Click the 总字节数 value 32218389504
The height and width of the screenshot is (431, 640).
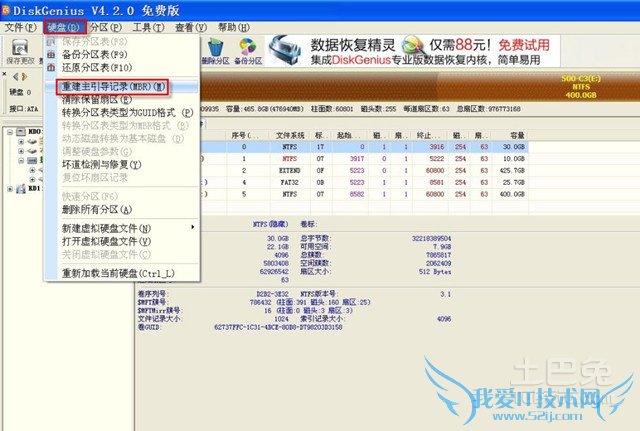click(x=431, y=238)
